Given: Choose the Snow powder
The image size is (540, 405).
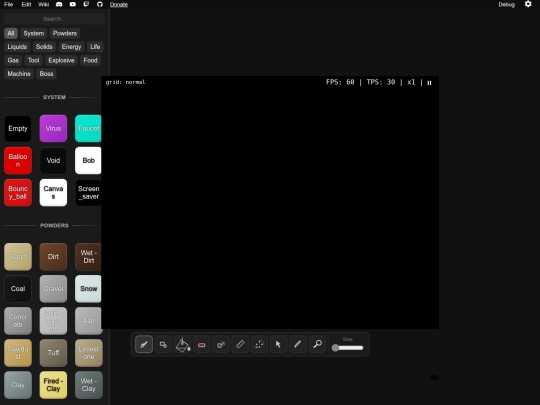Looking at the screenshot, I should (88, 289).
